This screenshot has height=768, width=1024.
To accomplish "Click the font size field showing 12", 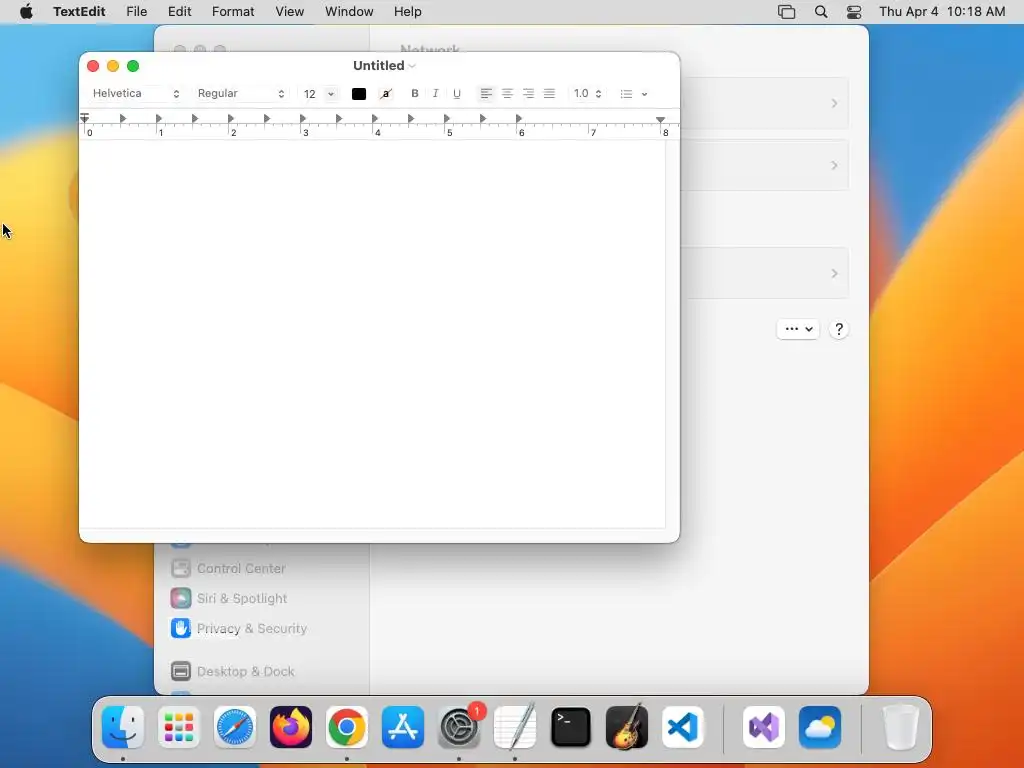I will click(310, 94).
